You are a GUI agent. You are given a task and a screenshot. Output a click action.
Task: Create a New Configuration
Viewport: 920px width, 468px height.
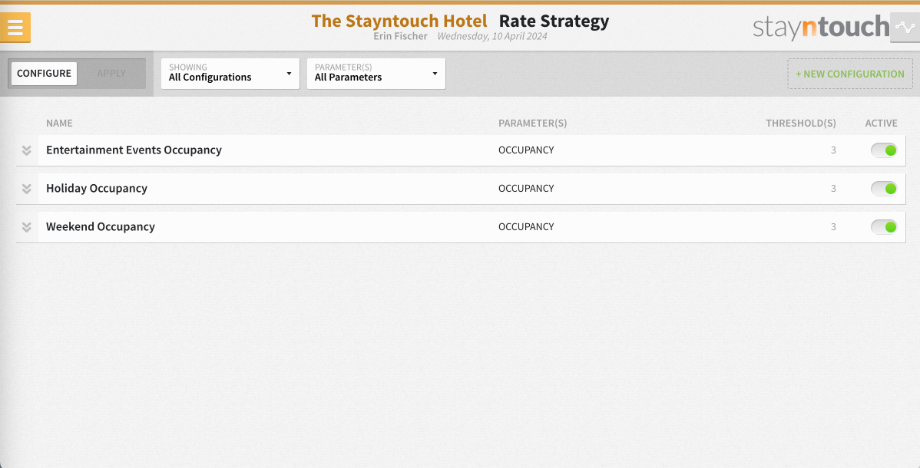[850, 74]
